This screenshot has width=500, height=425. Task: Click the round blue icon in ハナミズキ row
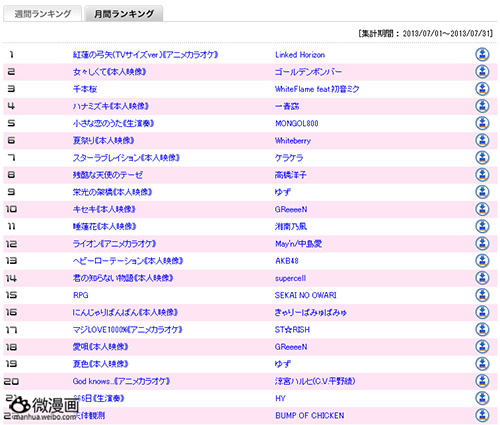482,106
